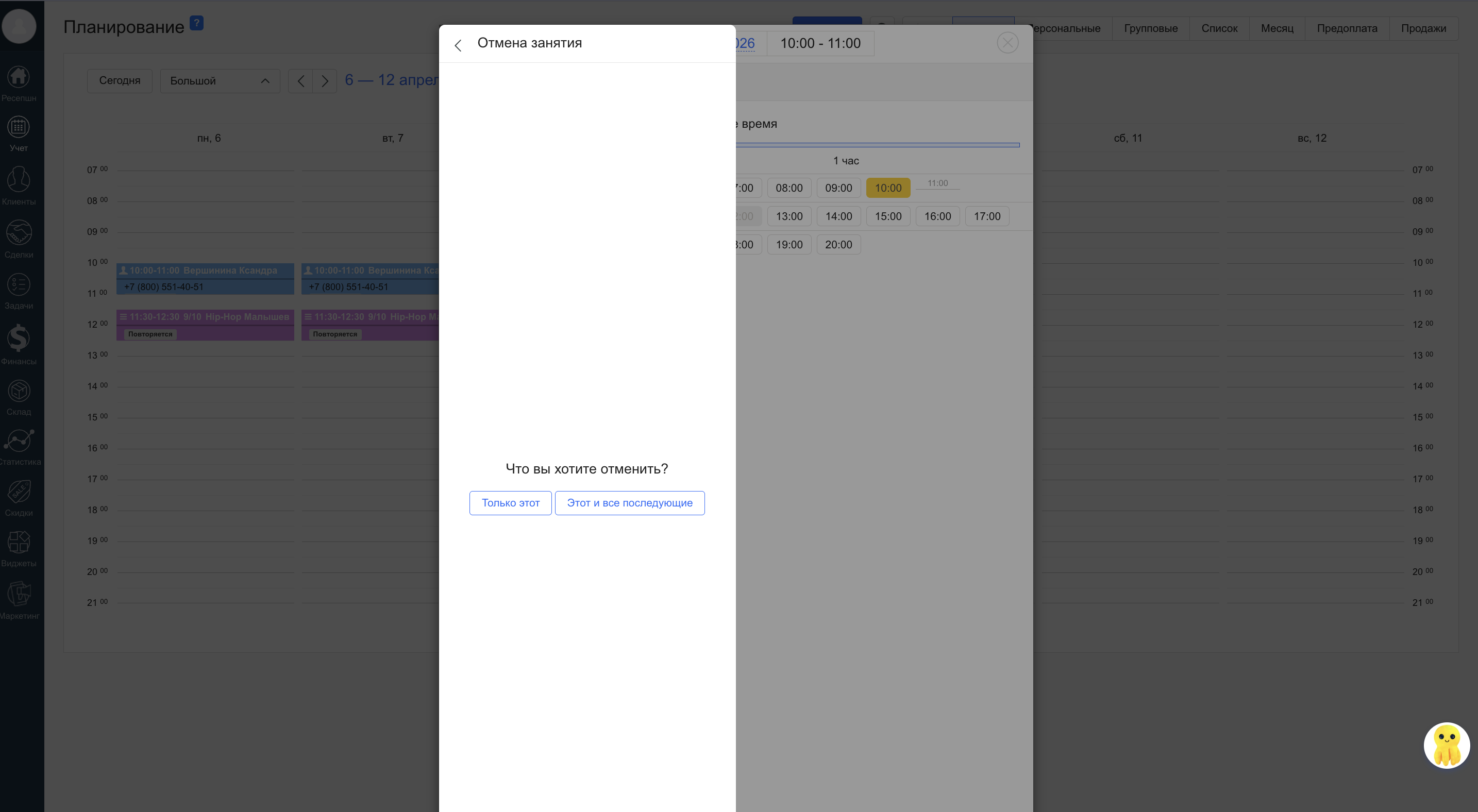The width and height of the screenshot is (1478, 812).
Task: Open the Склад box icon
Action: tap(19, 392)
